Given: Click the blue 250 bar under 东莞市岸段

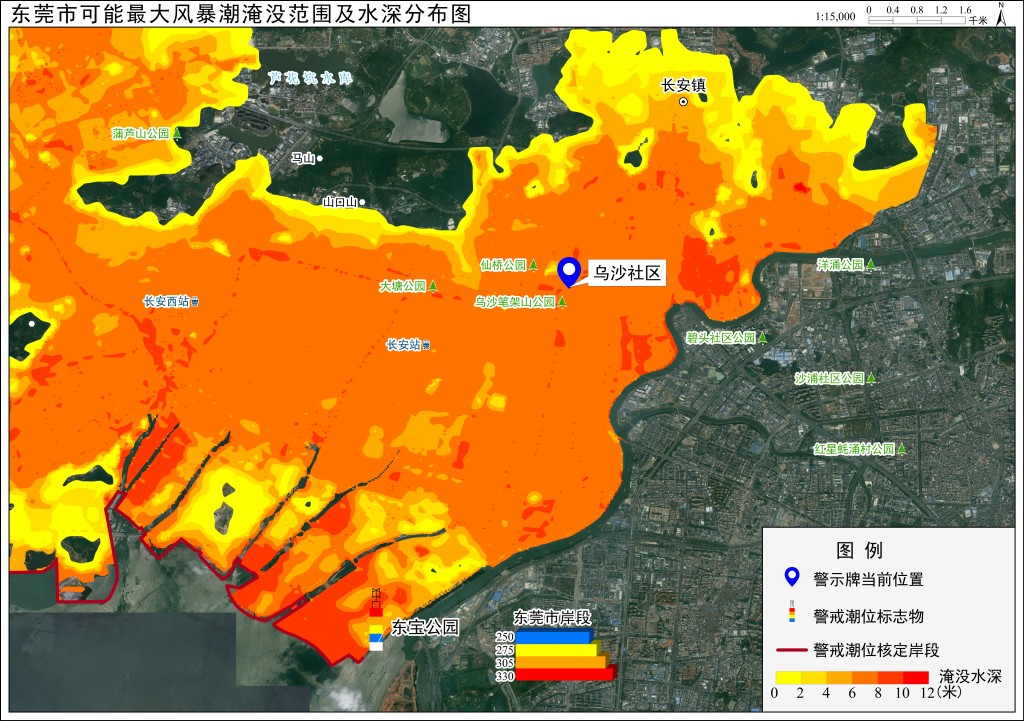Looking at the screenshot, I should tap(554, 637).
